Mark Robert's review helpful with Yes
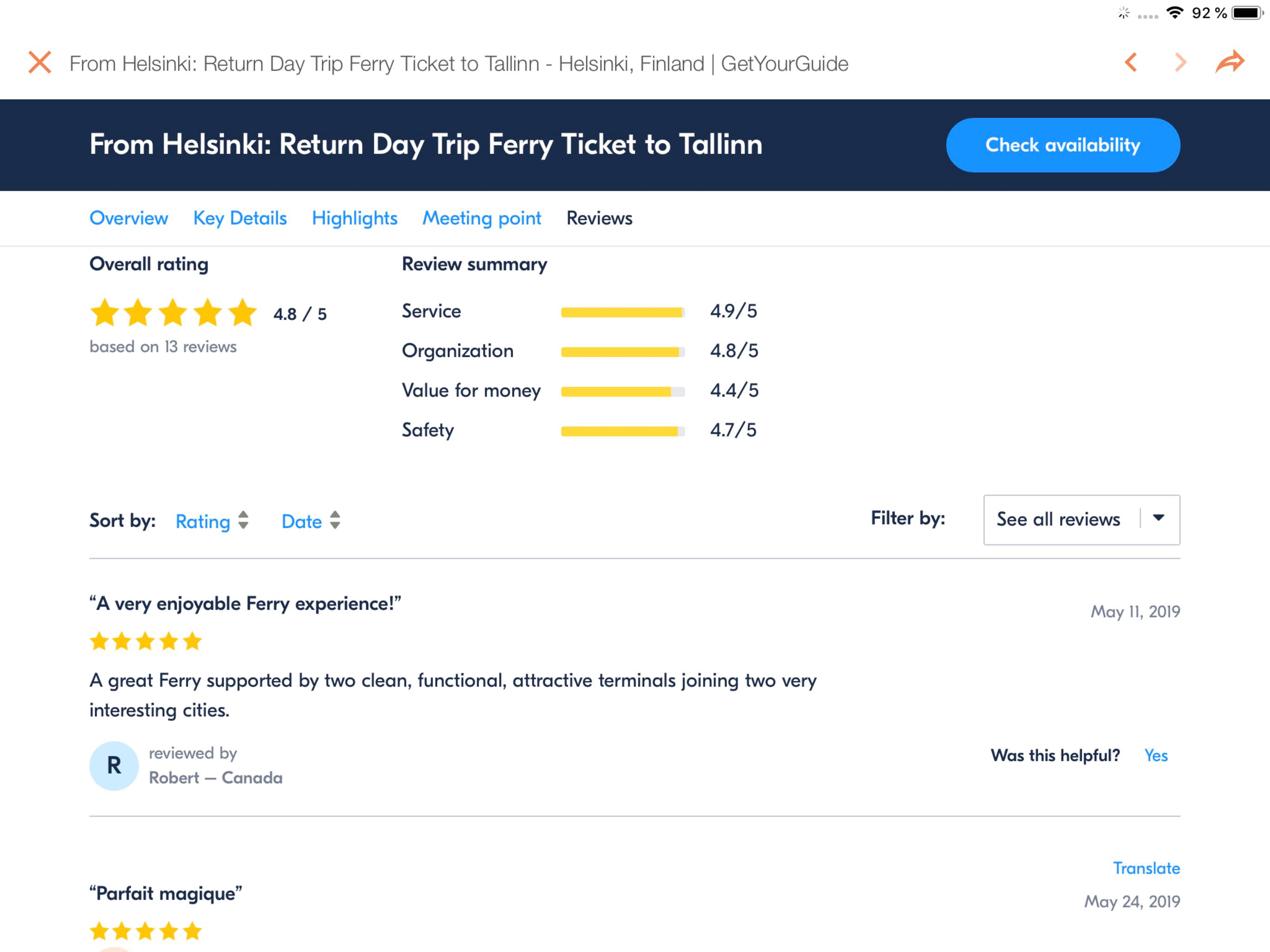The image size is (1270, 952). pyautogui.click(x=1156, y=755)
